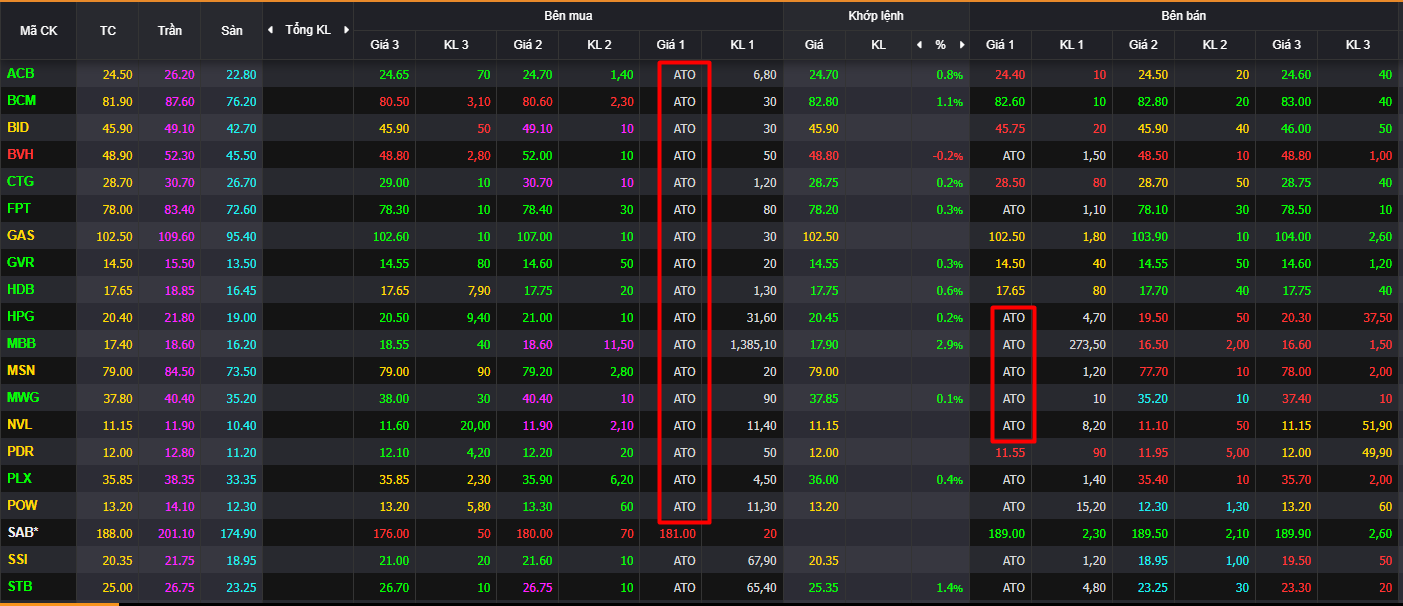Open the ACB stock symbol
1403x606 pixels.
pos(20,74)
